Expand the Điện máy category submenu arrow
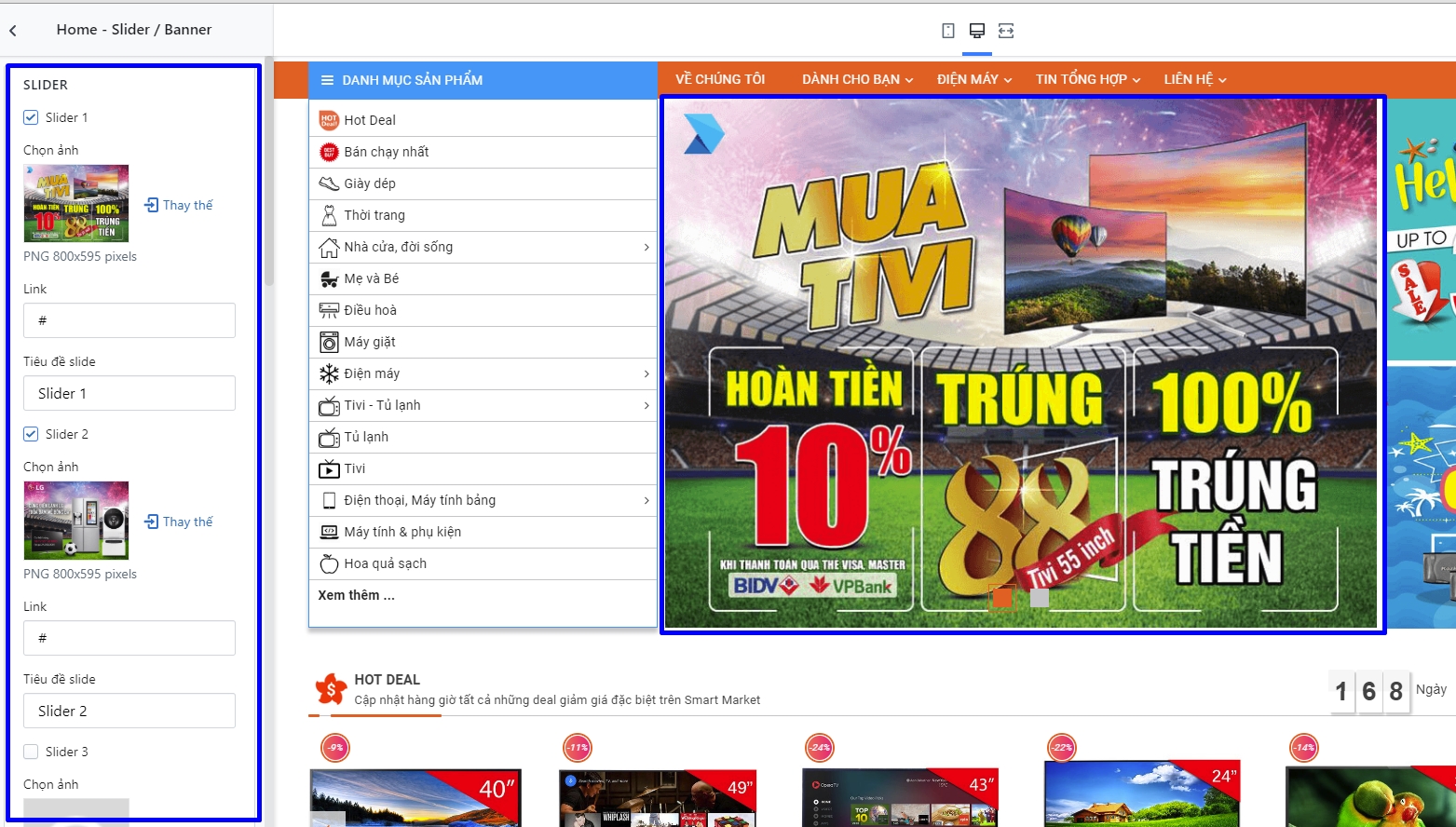 point(646,373)
